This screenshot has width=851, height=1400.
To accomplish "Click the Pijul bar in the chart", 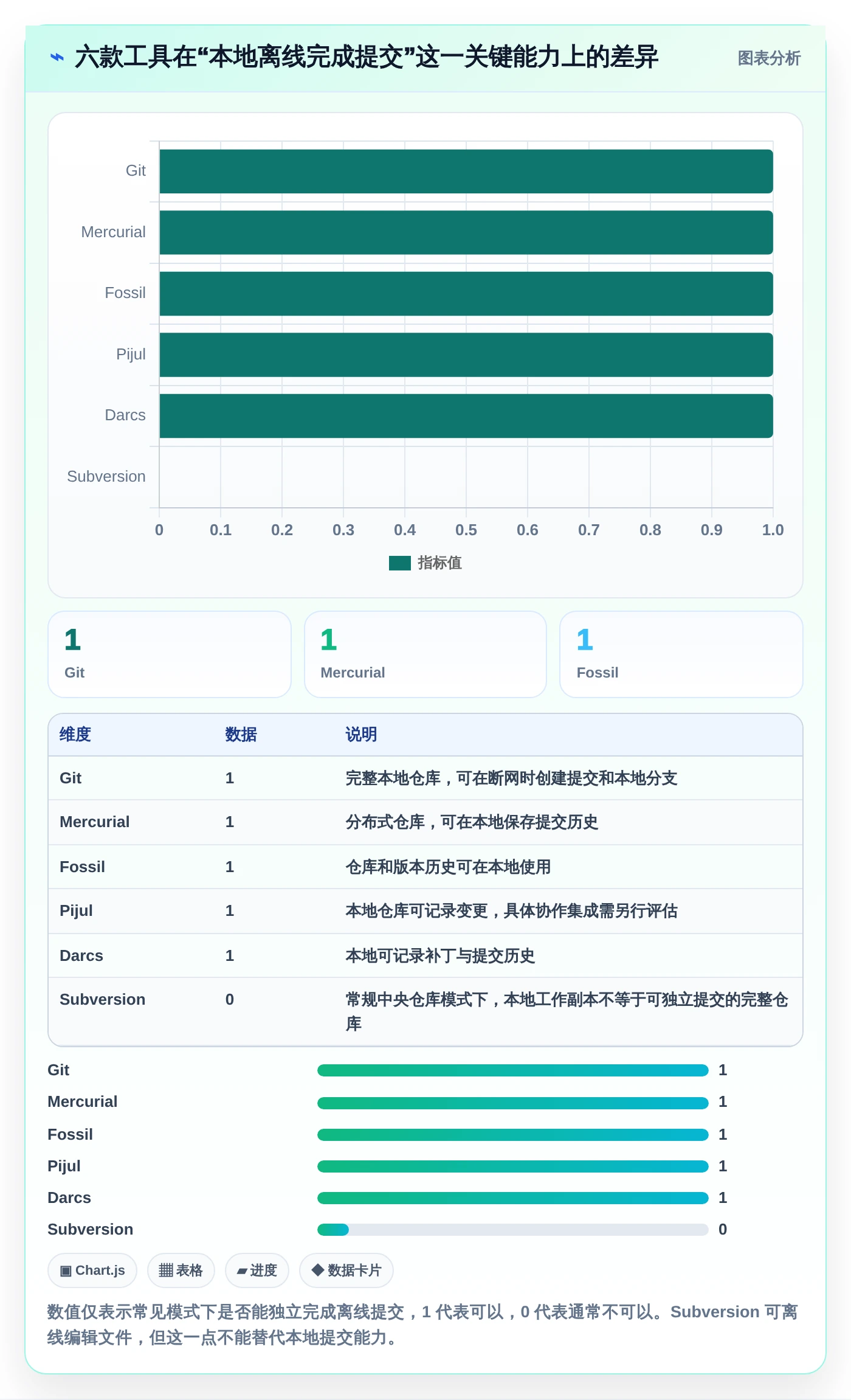I will point(466,355).
